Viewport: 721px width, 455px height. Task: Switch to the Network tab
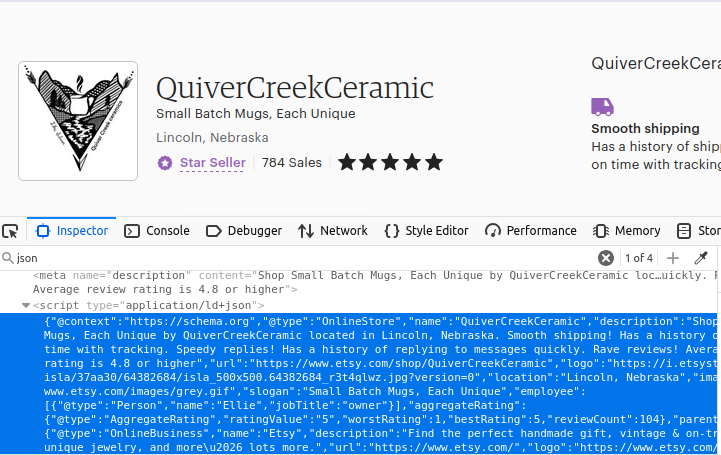coord(333,231)
